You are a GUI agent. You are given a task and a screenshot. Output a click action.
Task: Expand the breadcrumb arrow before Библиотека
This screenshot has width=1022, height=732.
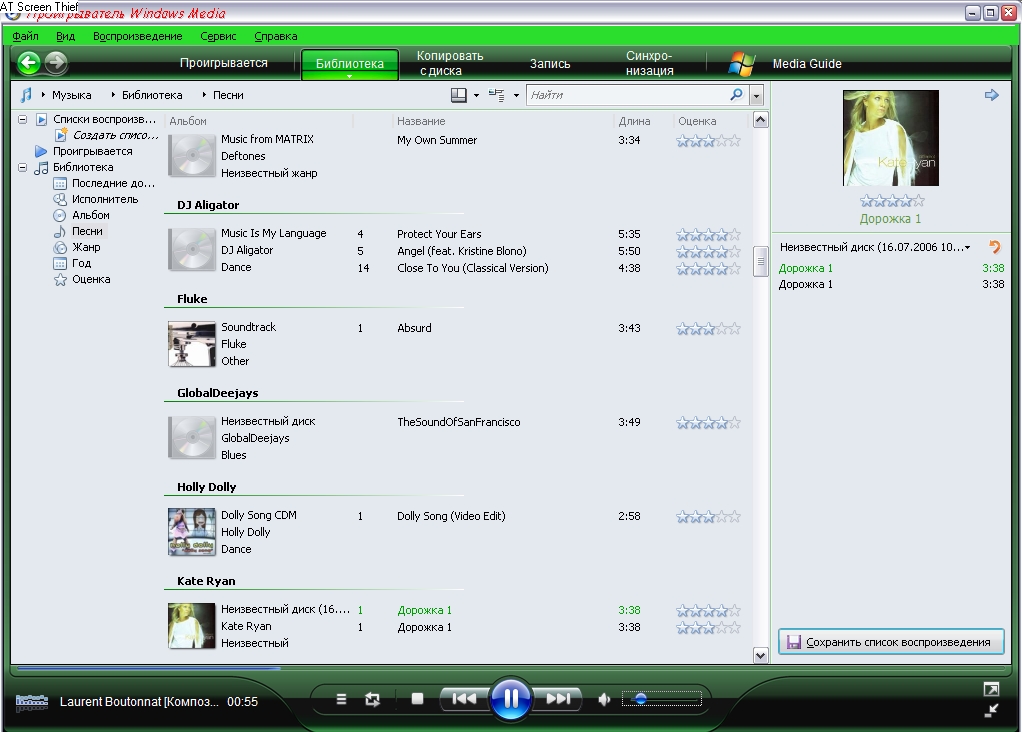(113, 95)
